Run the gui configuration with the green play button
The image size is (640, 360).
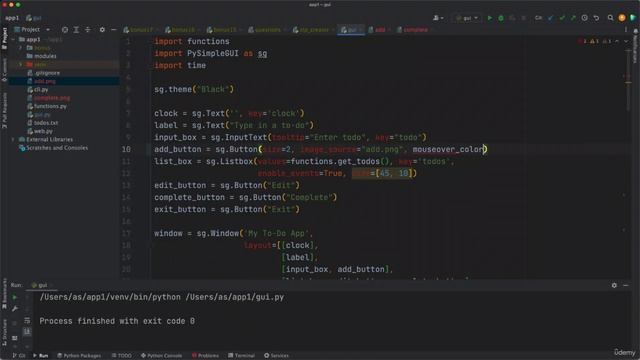coord(489,18)
